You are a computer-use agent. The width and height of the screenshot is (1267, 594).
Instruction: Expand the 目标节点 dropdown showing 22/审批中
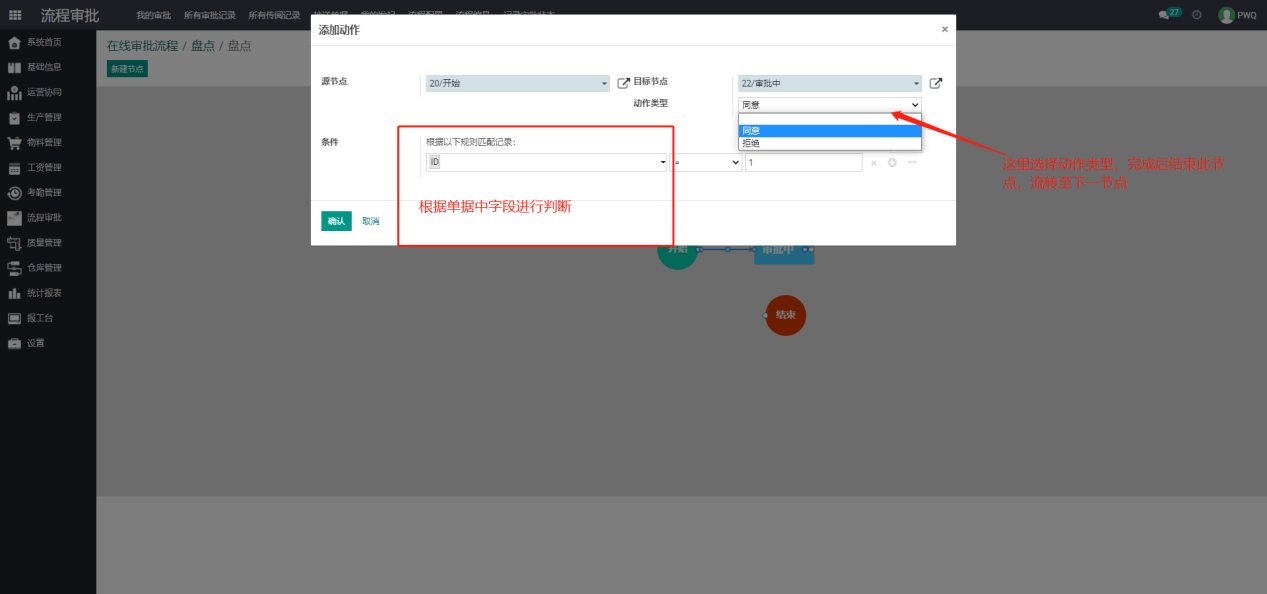829,84
